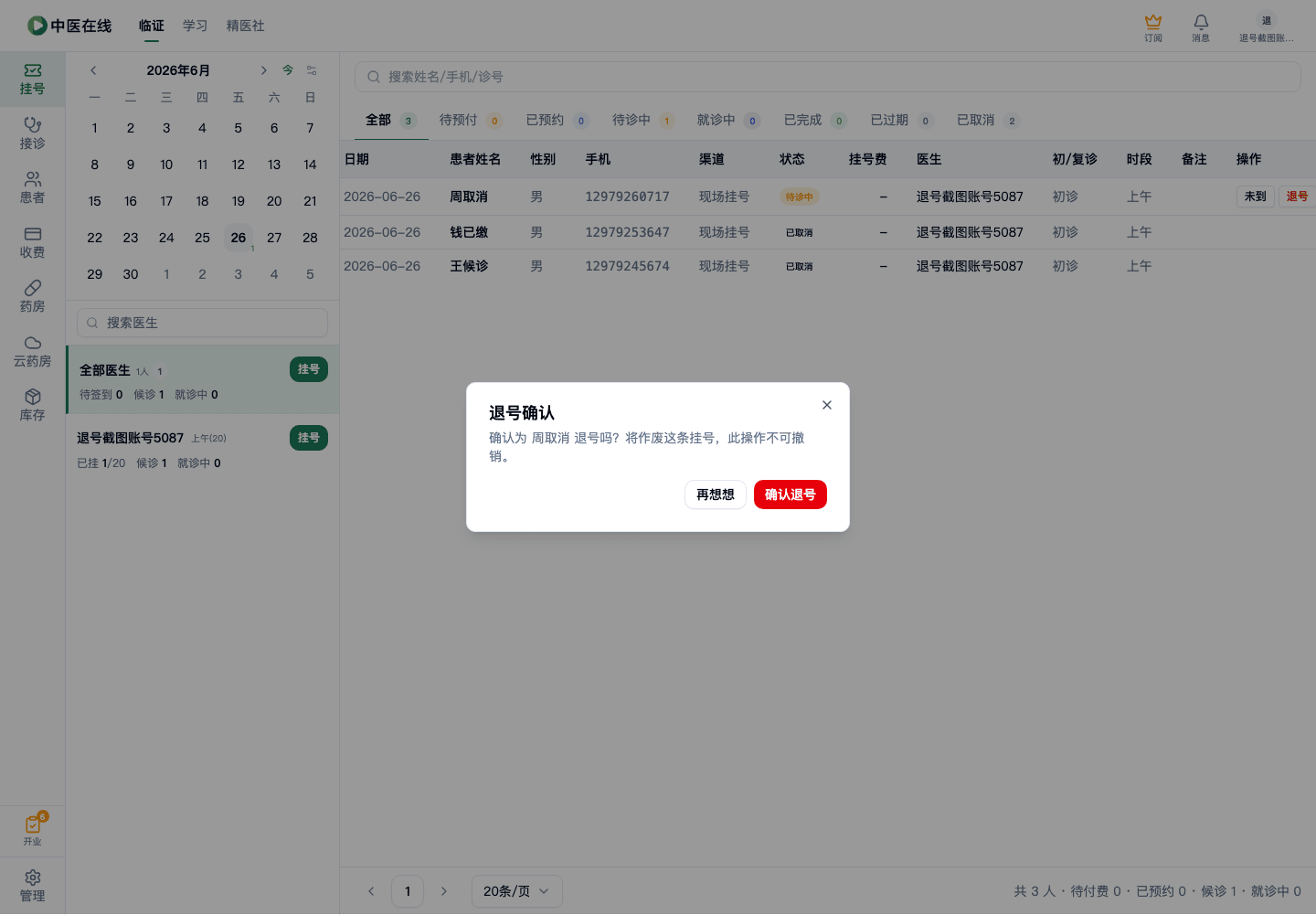
Task: Select the 已过期 status tab
Action: (x=901, y=121)
